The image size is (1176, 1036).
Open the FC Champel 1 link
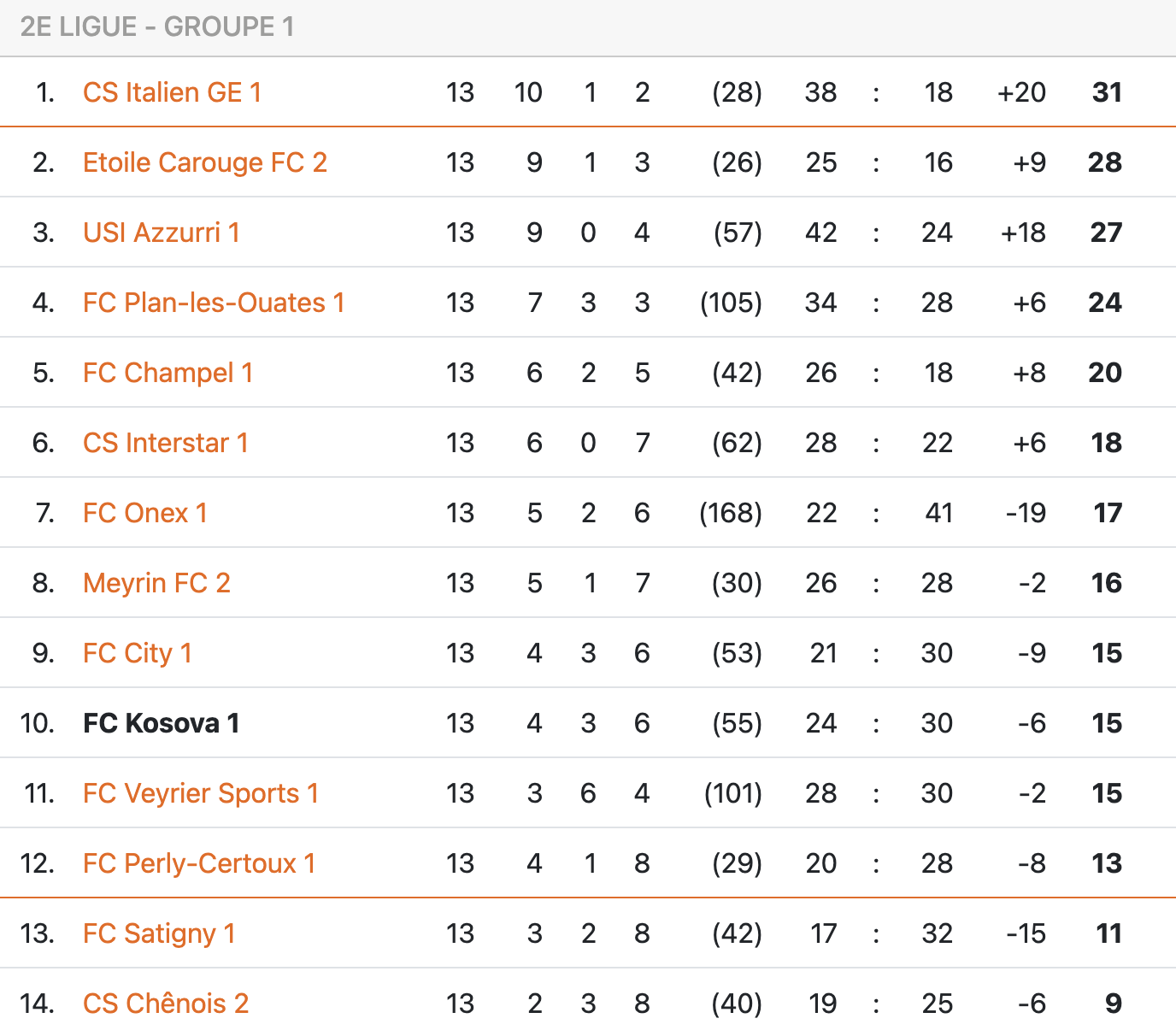168,373
